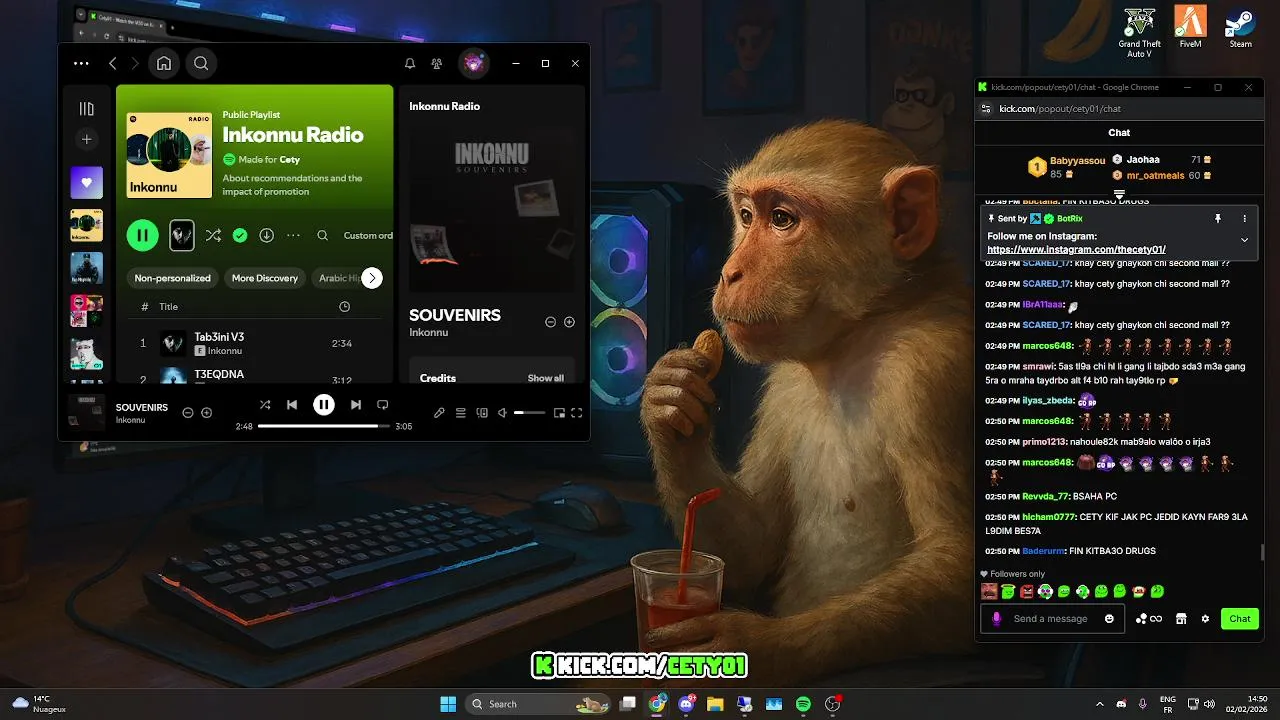Go back using Spotify left arrow

tap(113, 63)
